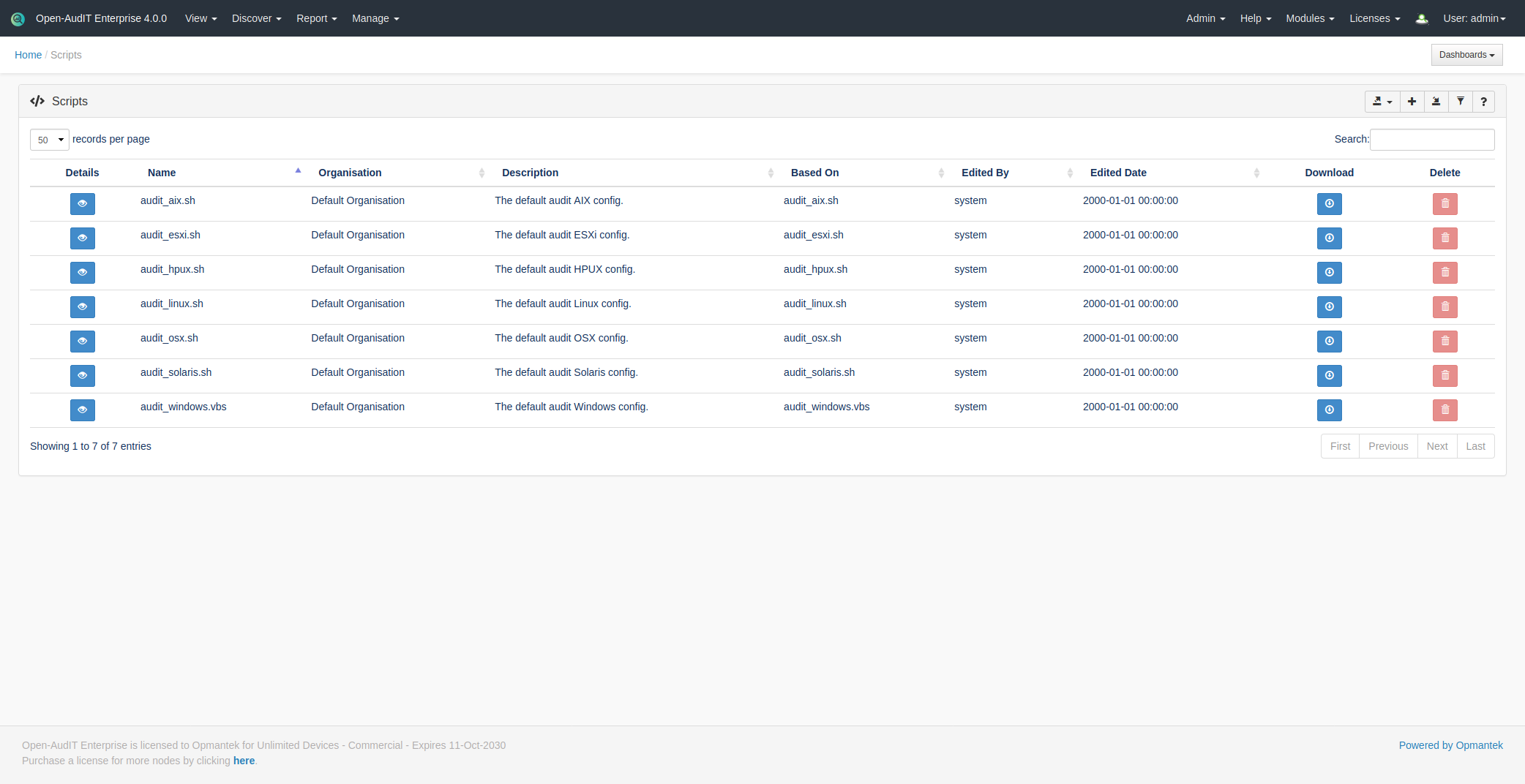Open the Manage menu
The height and width of the screenshot is (784, 1525).
point(375,18)
